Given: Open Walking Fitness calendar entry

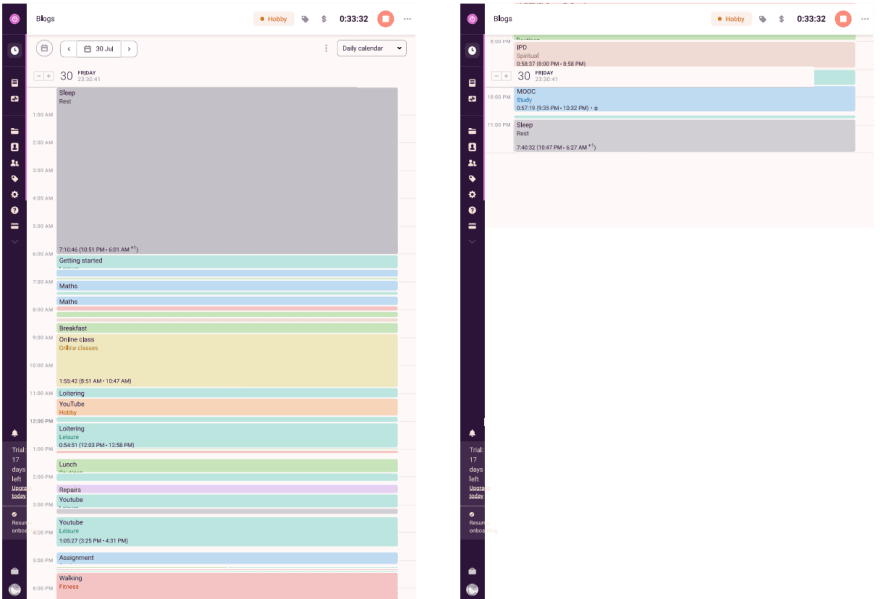Looking at the screenshot, I should (227, 586).
